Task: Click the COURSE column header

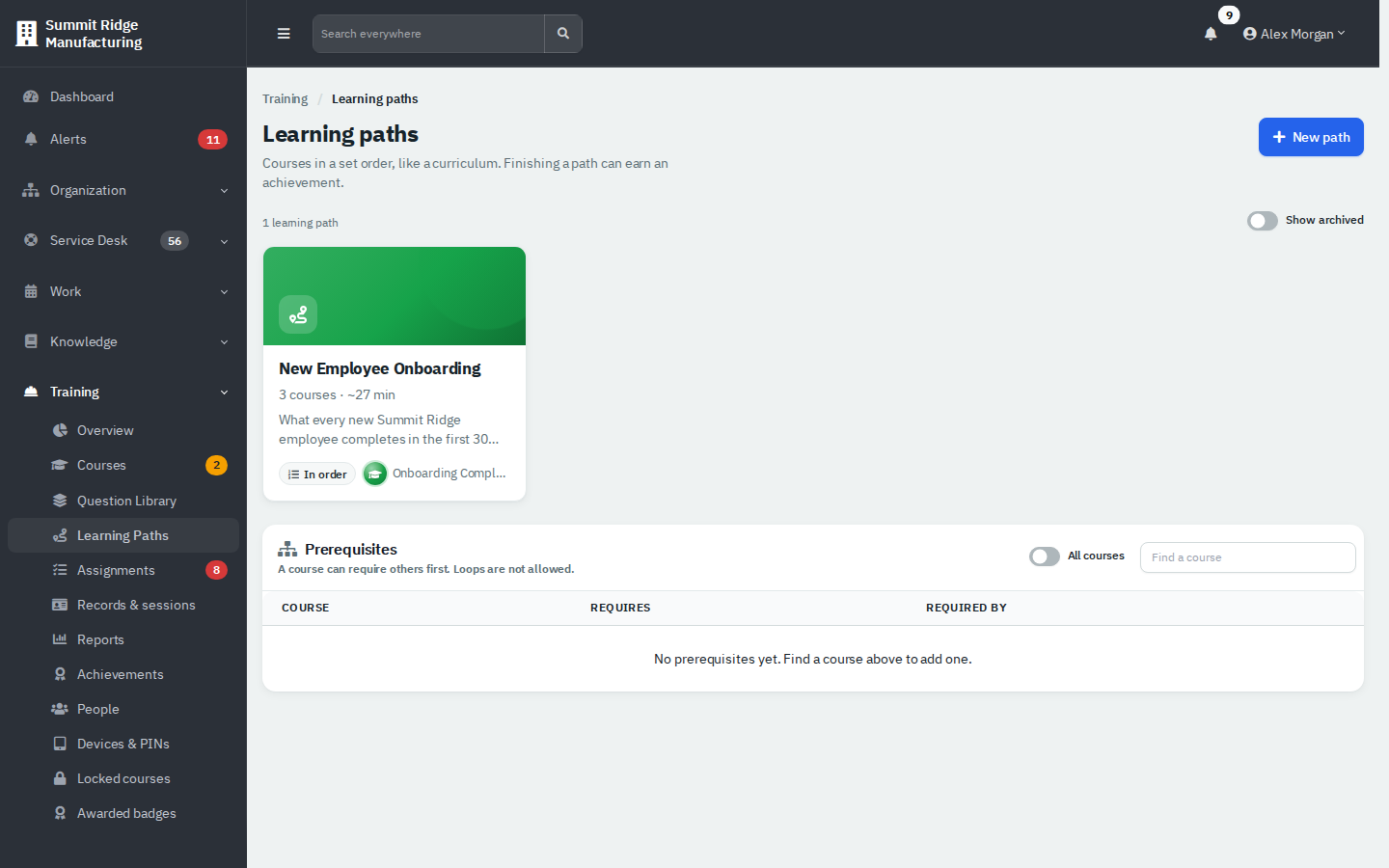Action: click(306, 608)
